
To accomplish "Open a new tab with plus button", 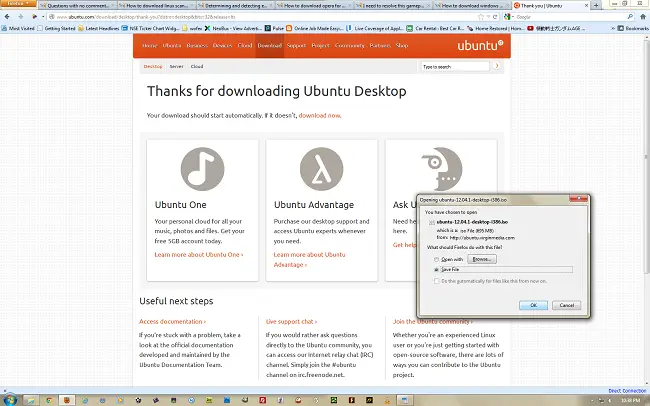I will pos(596,5).
